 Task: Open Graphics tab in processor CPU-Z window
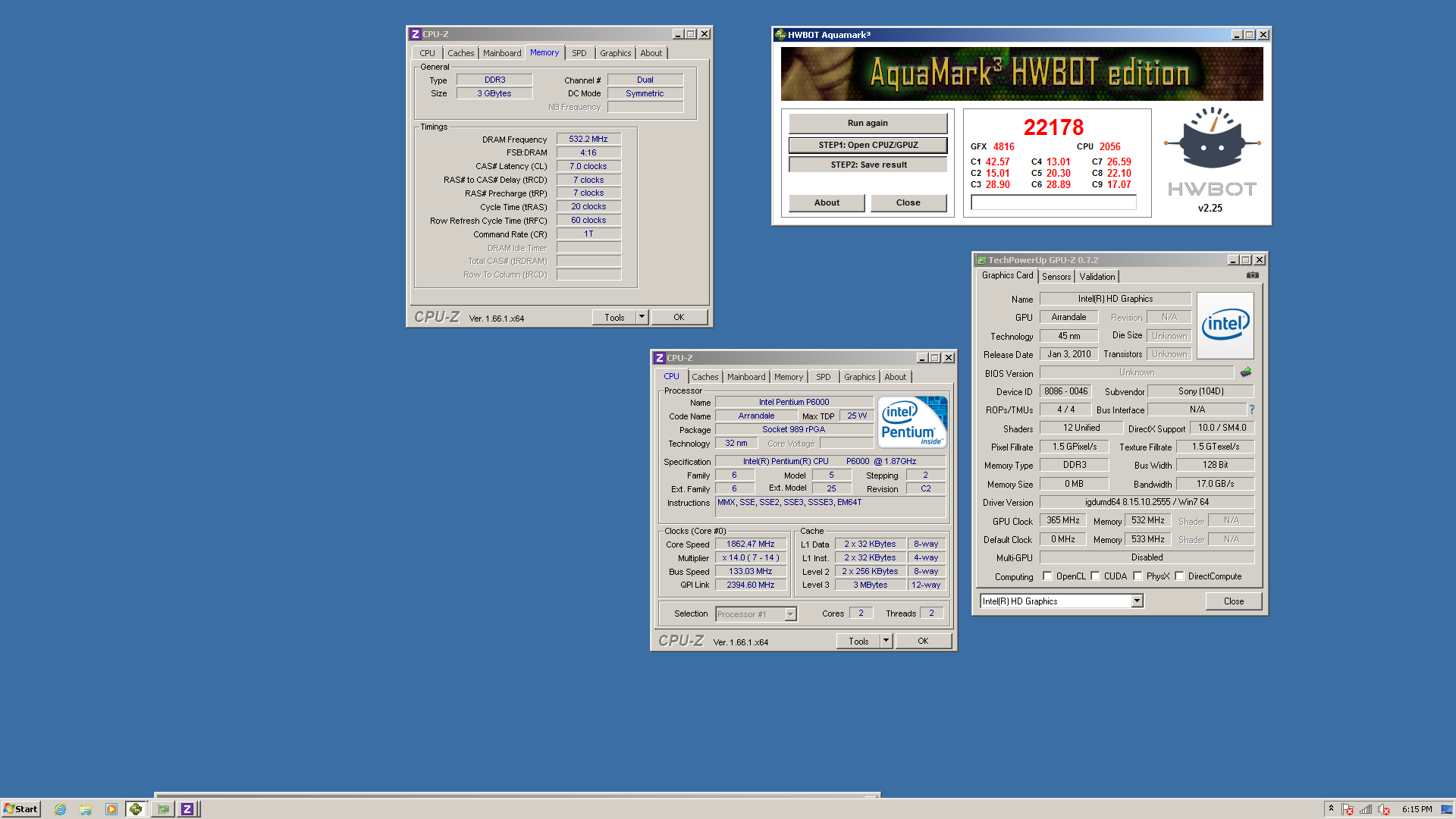pyautogui.click(x=859, y=377)
